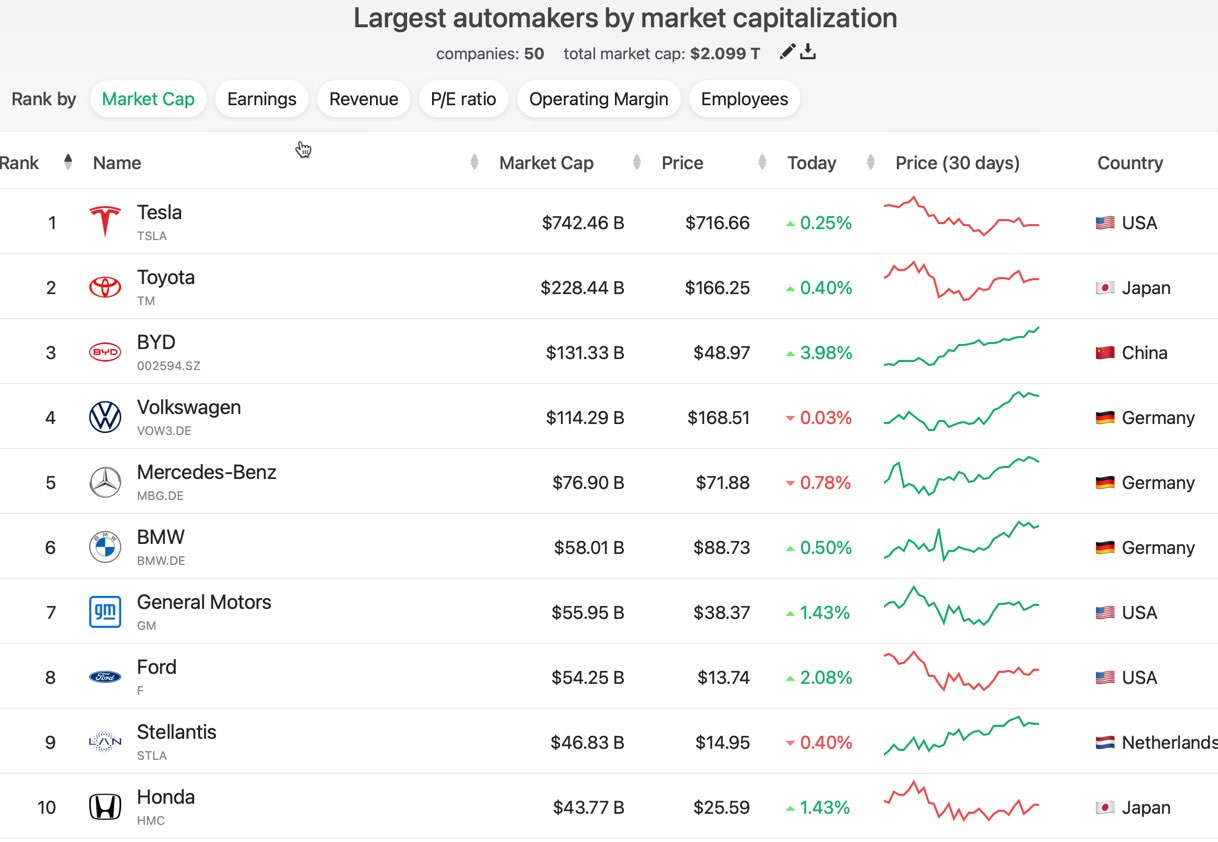Open the Ford company link
Image resolution: width=1218 pixels, height=842 pixels.
pyautogui.click(x=157, y=668)
